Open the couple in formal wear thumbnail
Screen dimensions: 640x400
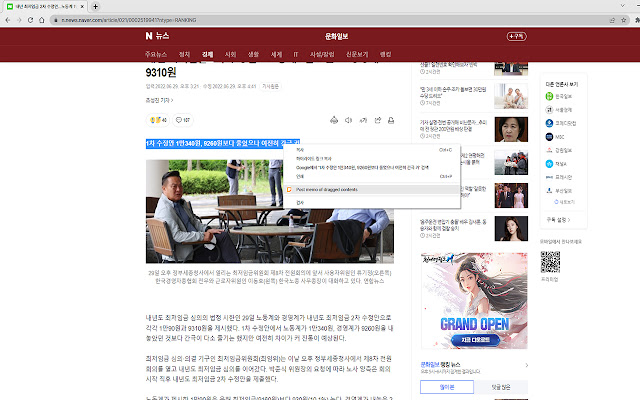[x=511, y=196]
